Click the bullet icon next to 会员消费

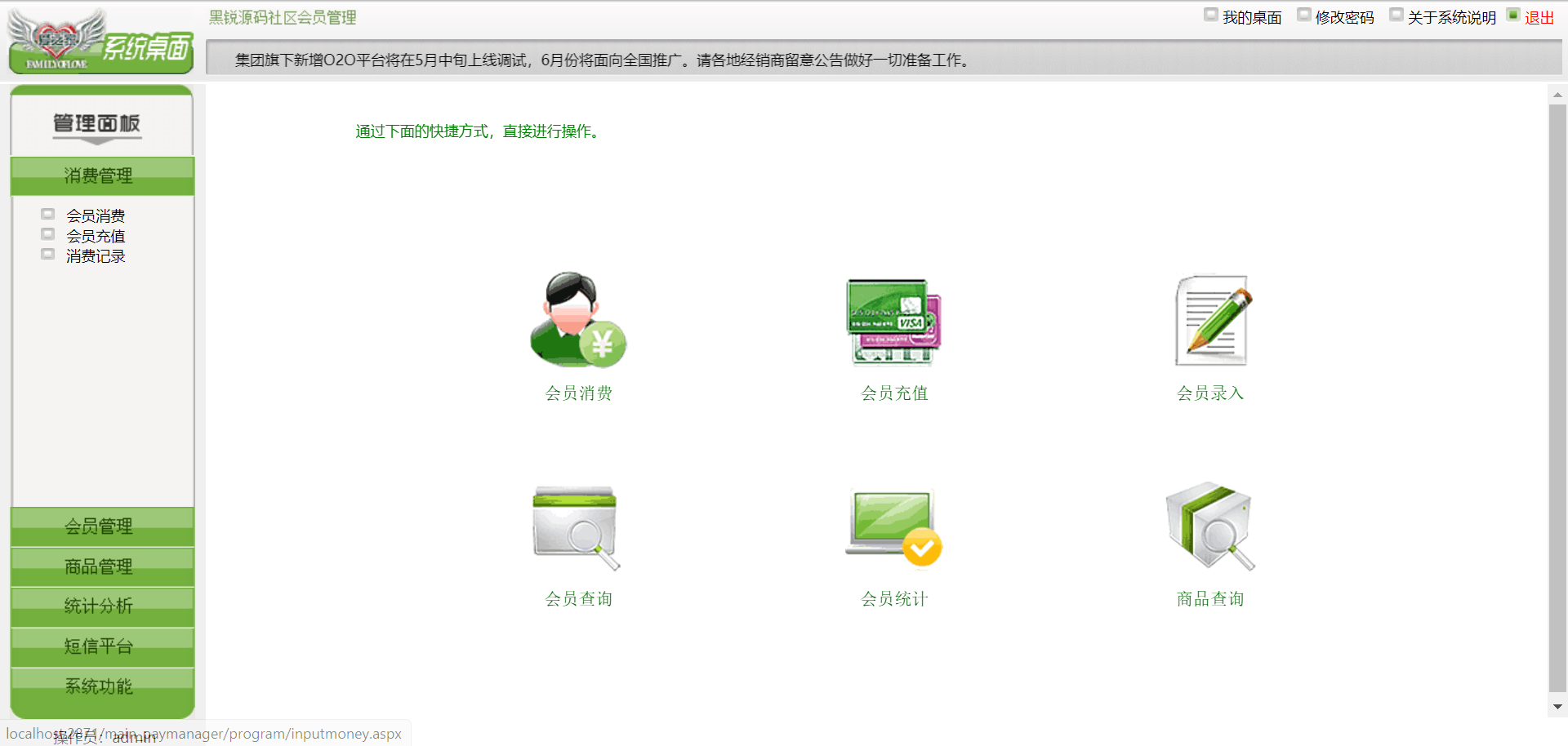48,214
